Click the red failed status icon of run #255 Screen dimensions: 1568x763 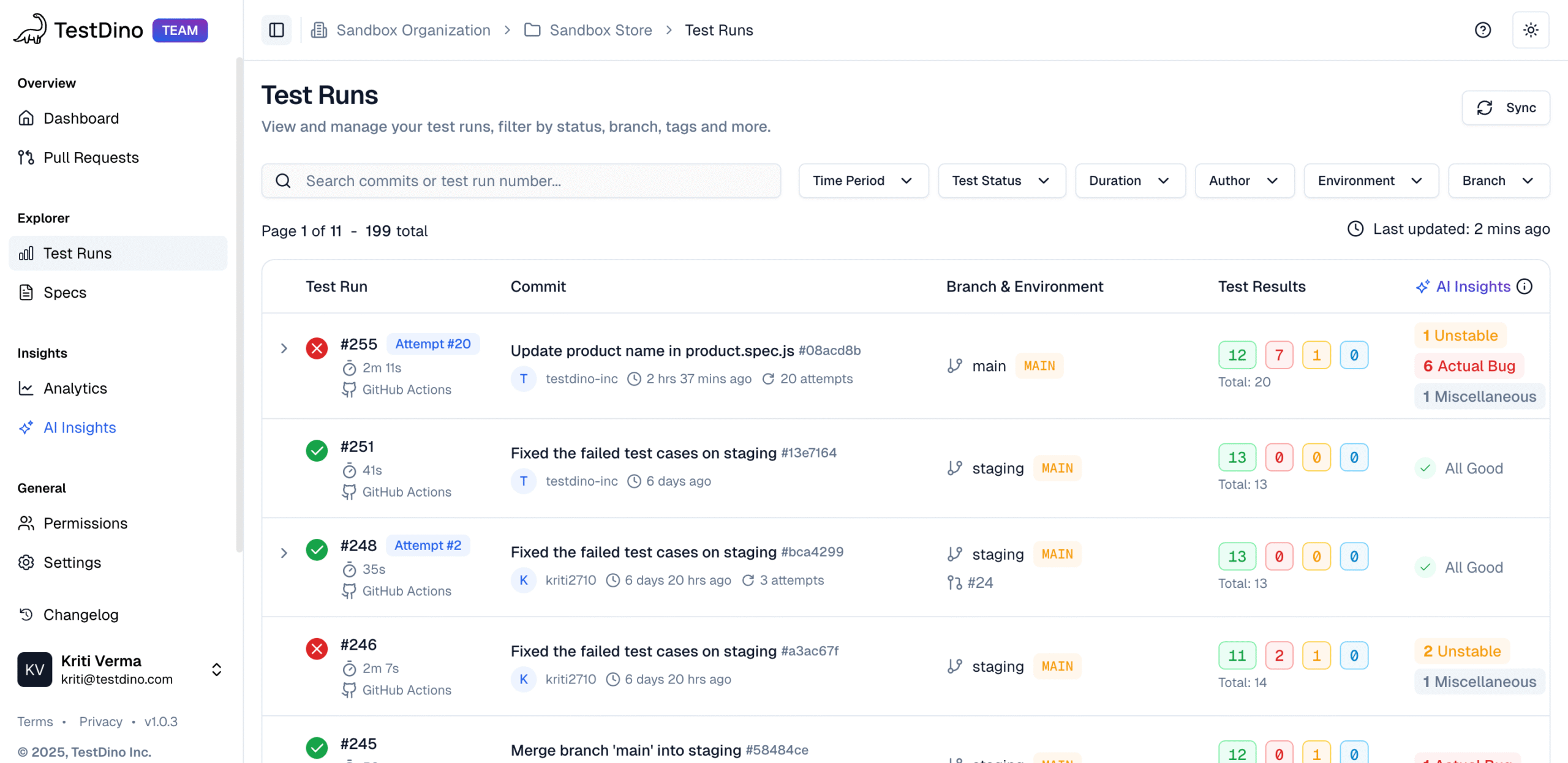[317, 348]
